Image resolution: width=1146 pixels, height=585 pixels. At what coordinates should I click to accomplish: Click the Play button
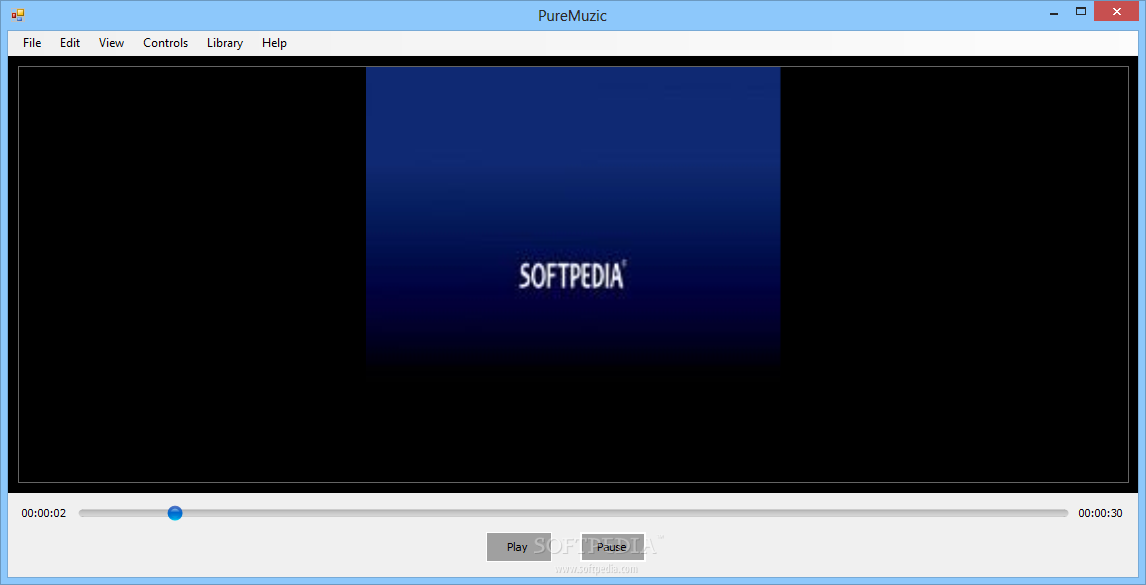(x=518, y=547)
